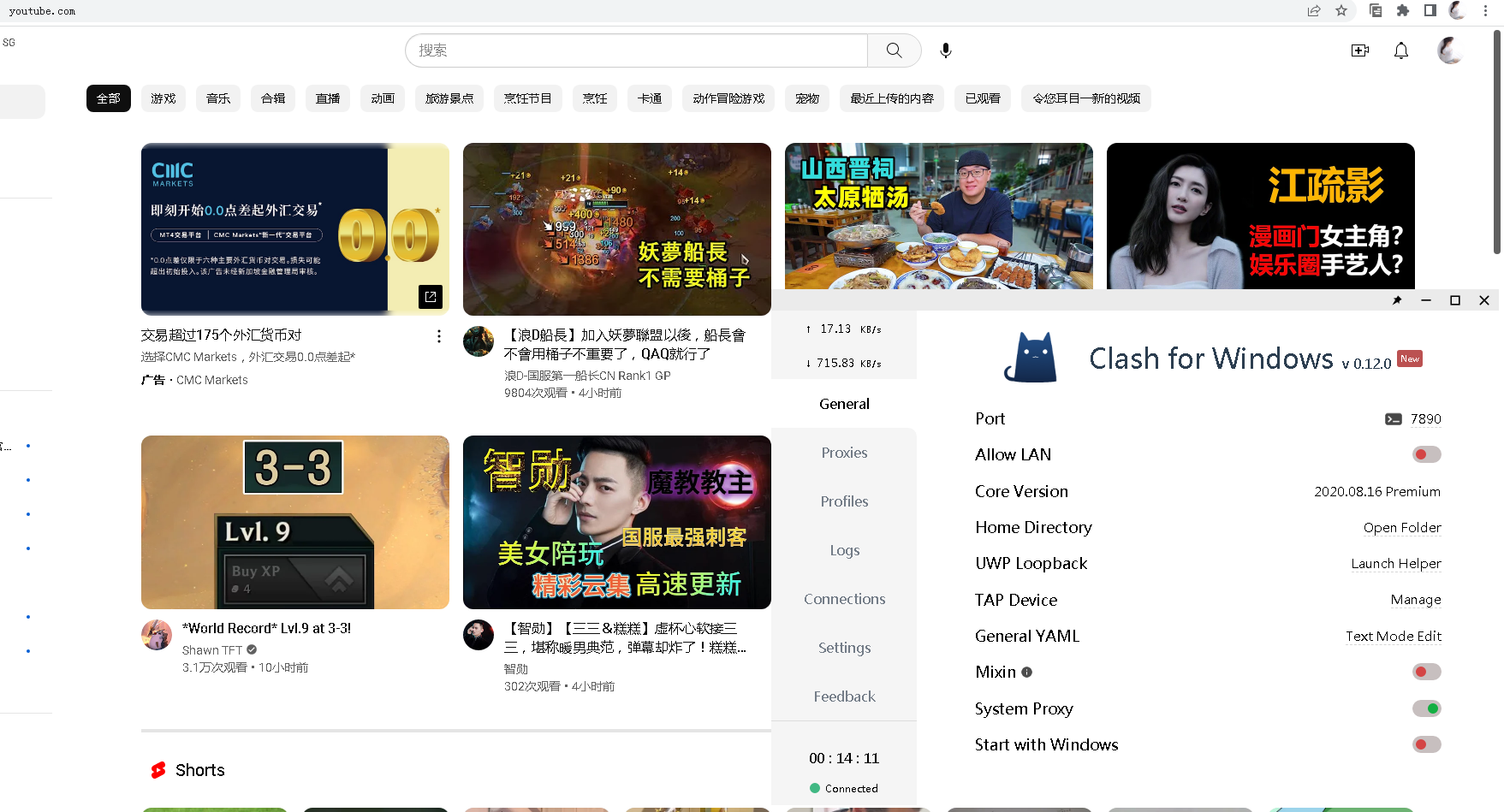Open YouTube account avatar menu

click(x=1450, y=50)
